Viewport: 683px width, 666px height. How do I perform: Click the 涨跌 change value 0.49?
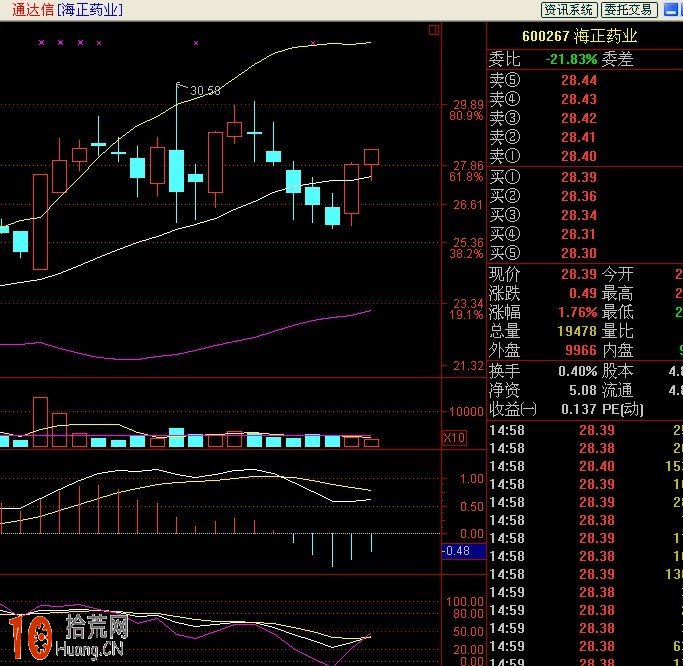click(x=582, y=293)
